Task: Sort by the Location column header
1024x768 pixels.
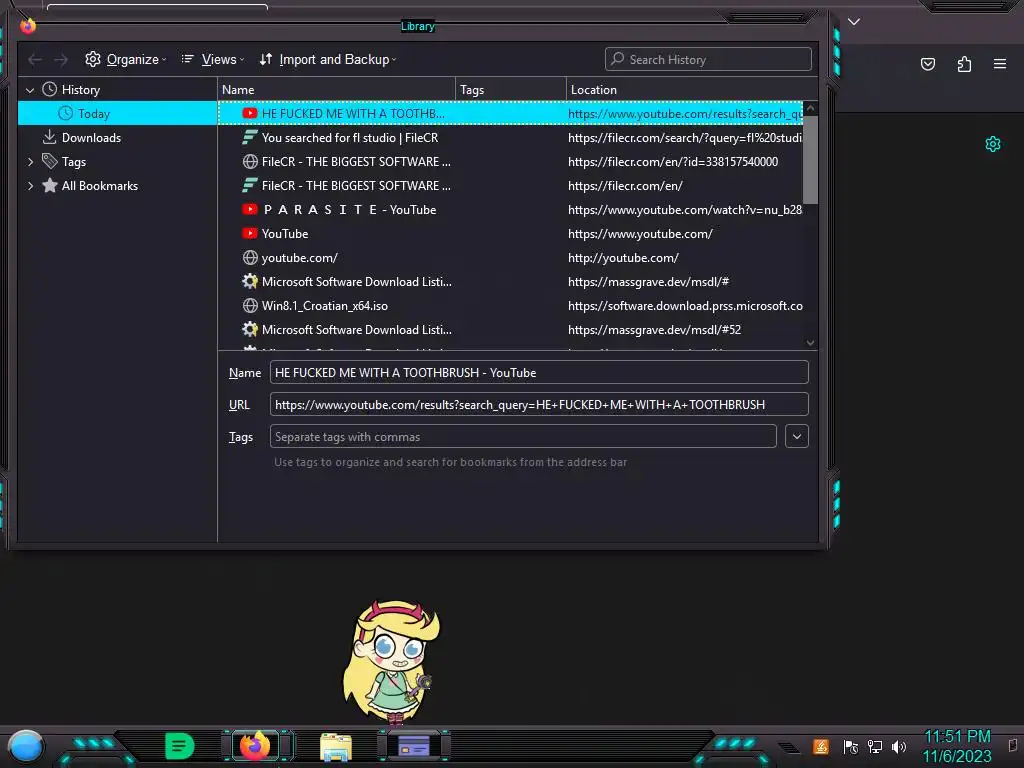Action: [692, 90]
